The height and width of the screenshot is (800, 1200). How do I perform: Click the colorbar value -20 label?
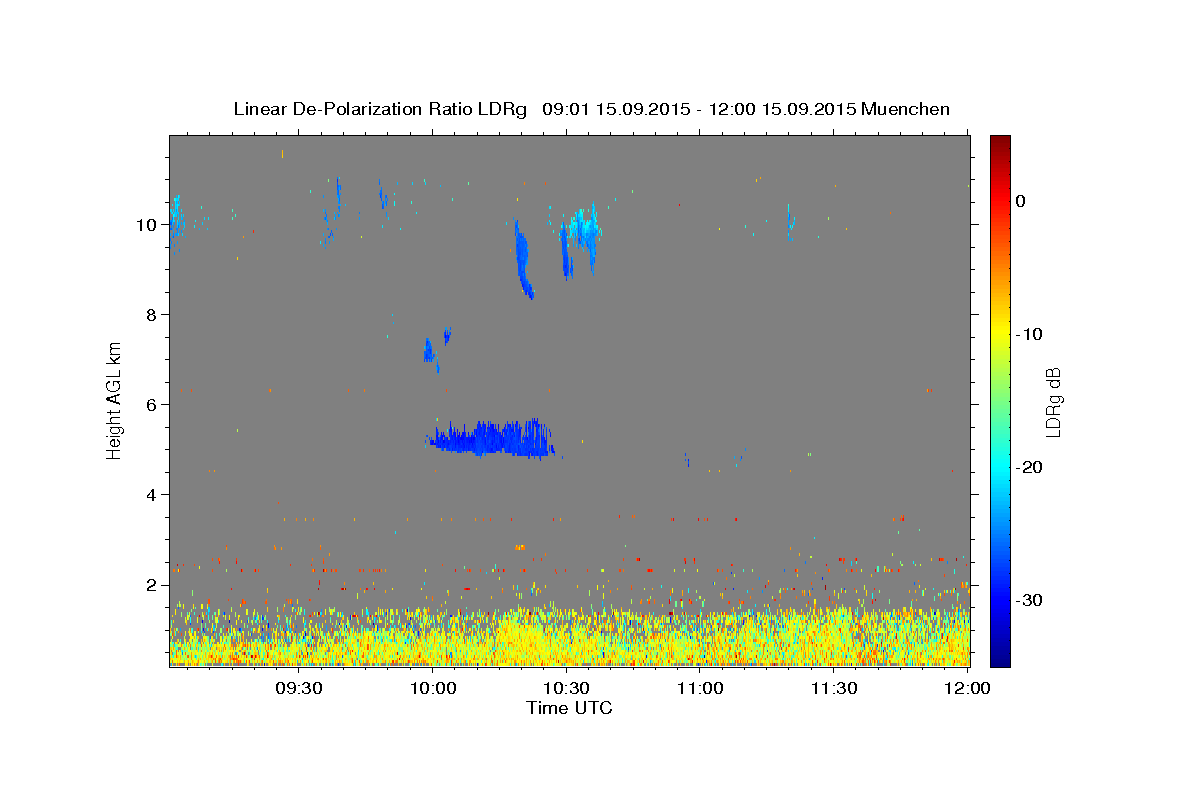tap(1029, 467)
